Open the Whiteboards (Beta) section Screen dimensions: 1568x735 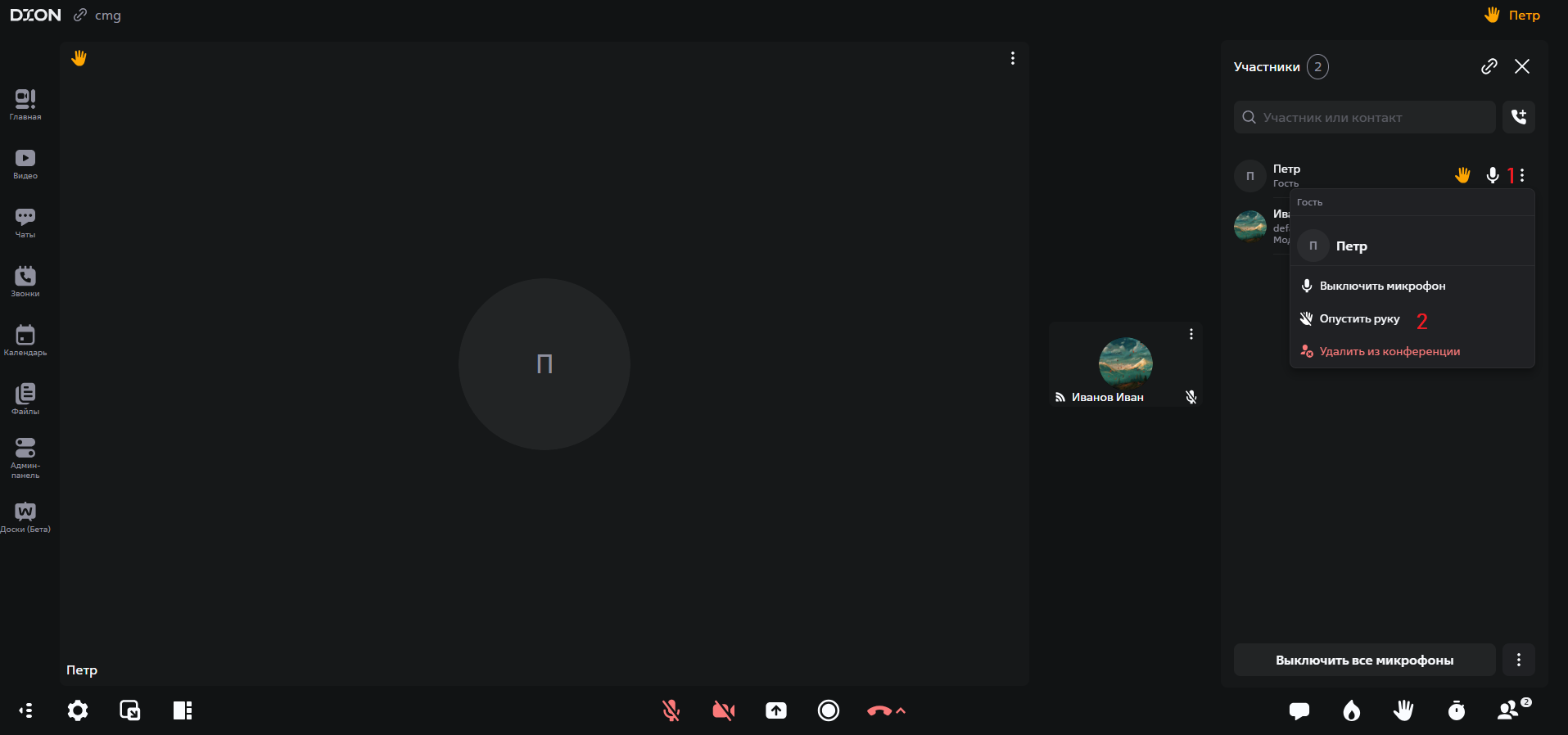point(25,517)
